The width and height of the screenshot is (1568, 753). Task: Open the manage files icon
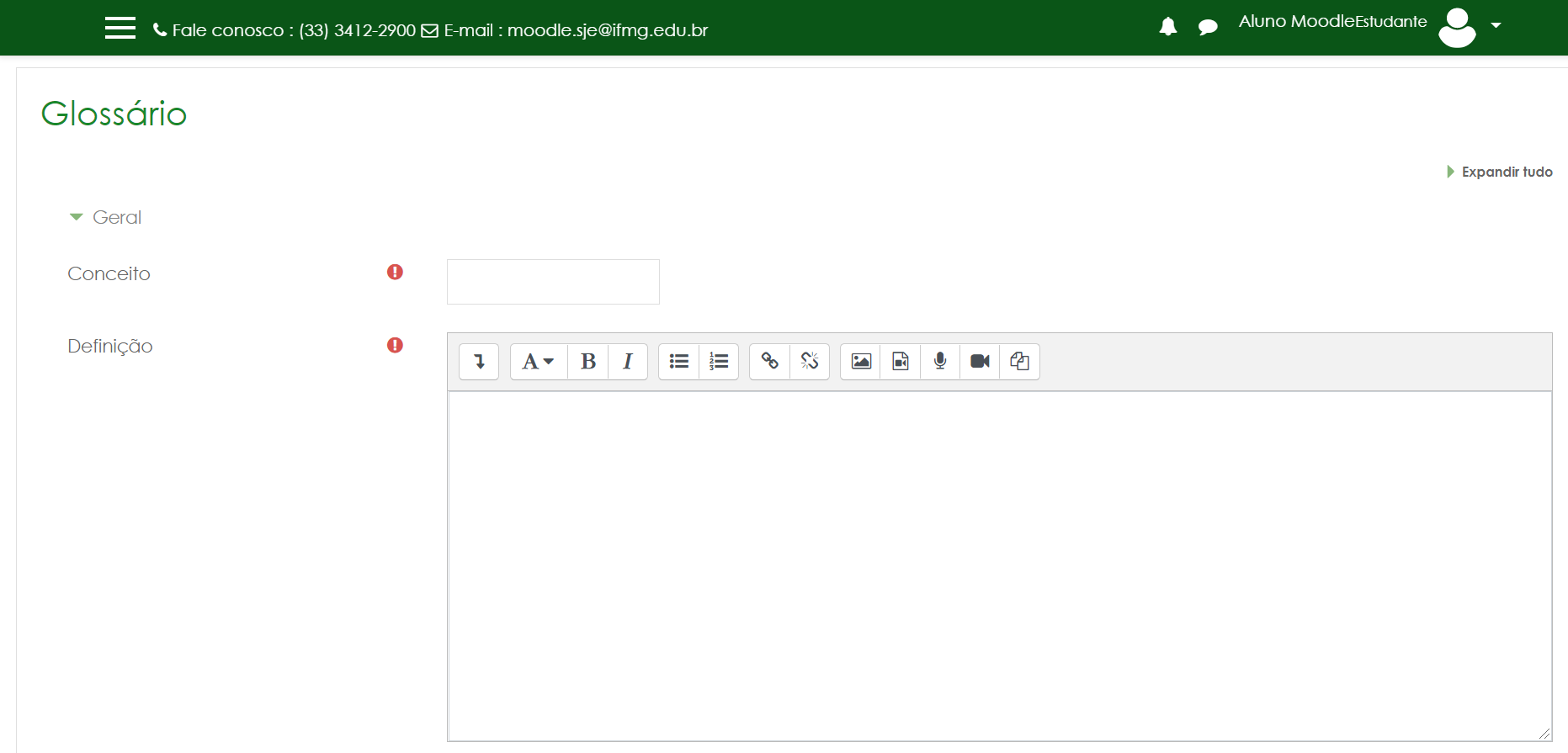pos(1019,362)
